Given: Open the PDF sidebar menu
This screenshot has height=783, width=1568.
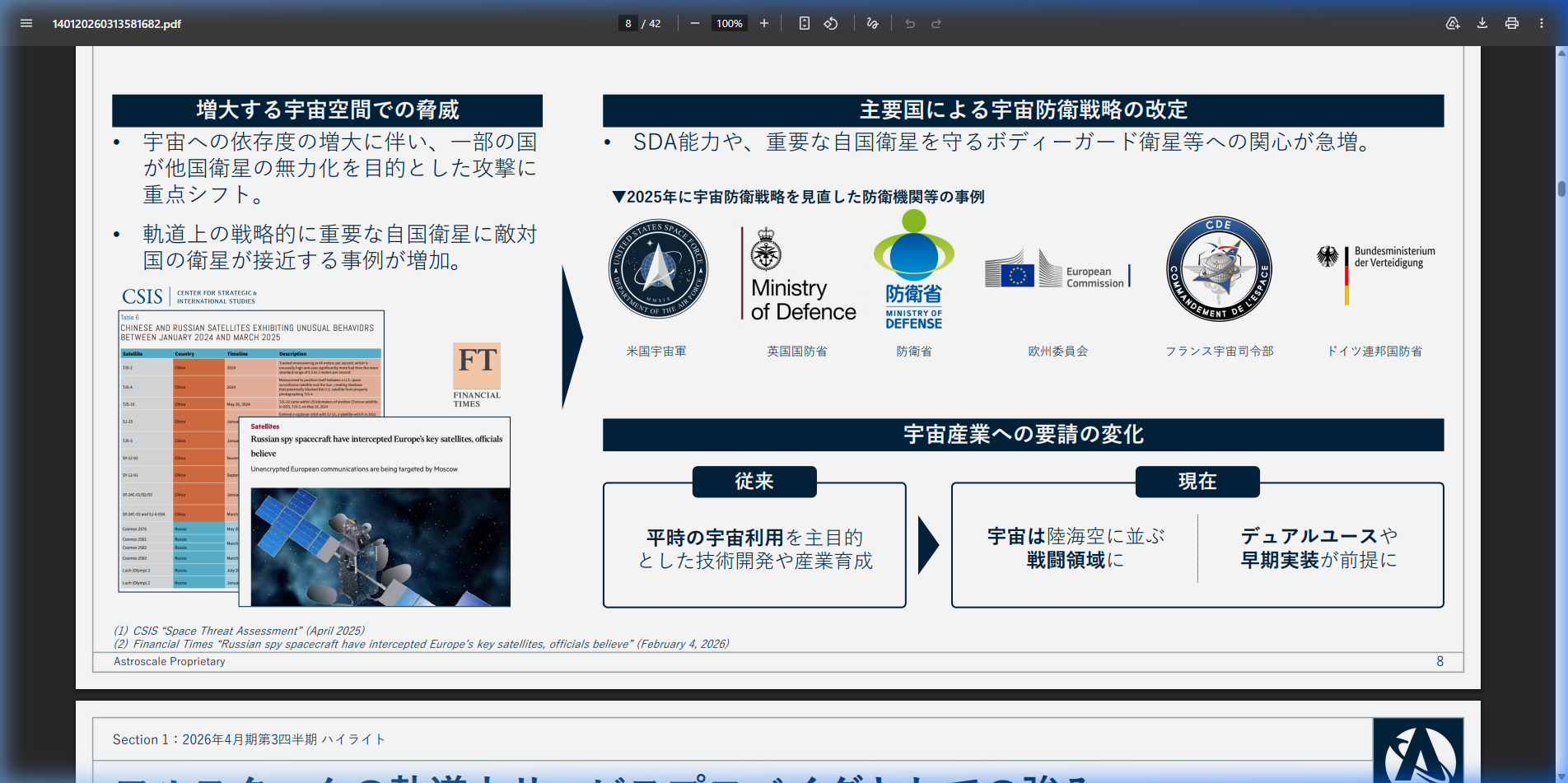Looking at the screenshot, I should 26,23.
